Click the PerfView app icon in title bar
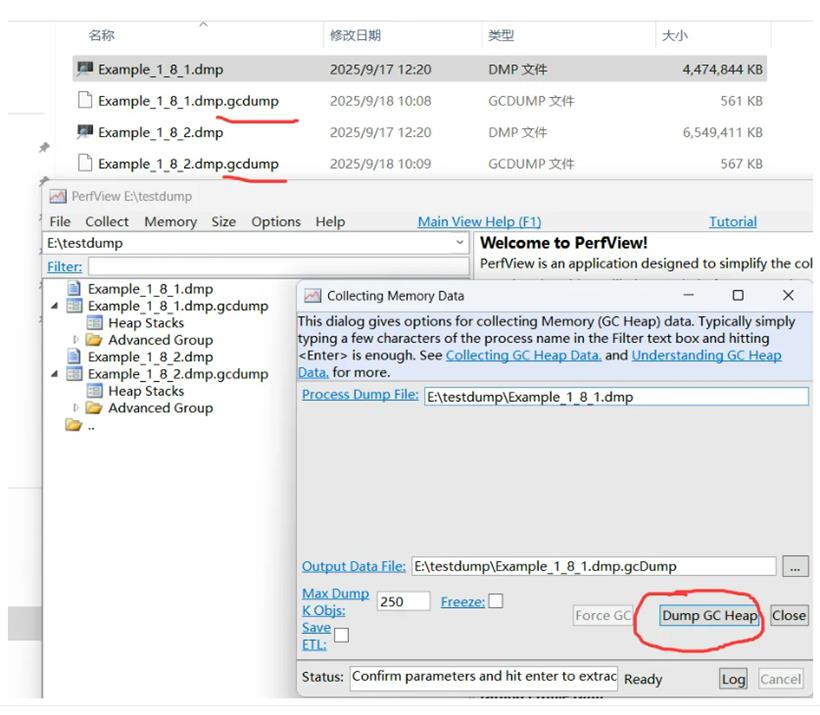The width and height of the screenshot is (820, 715). coord(58,196)
